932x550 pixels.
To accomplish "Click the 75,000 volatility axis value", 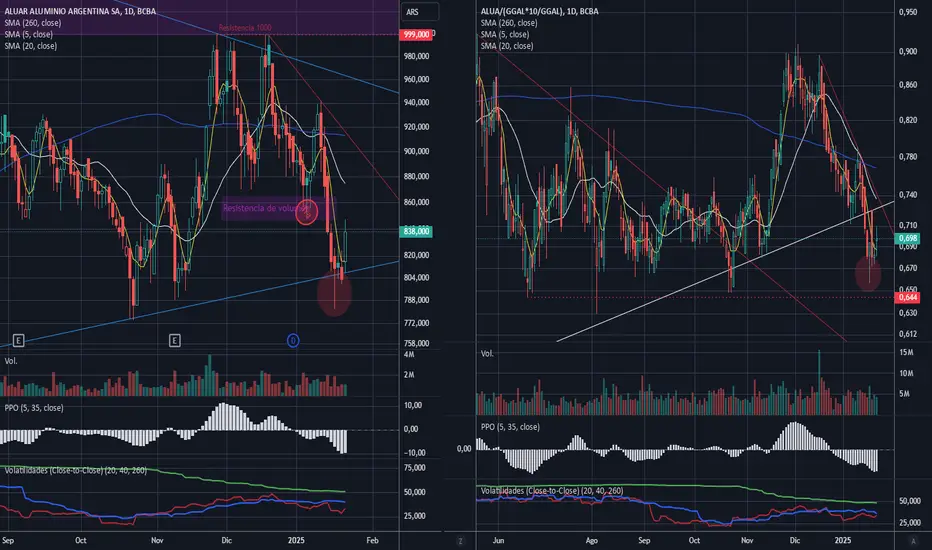I will 414,468.
